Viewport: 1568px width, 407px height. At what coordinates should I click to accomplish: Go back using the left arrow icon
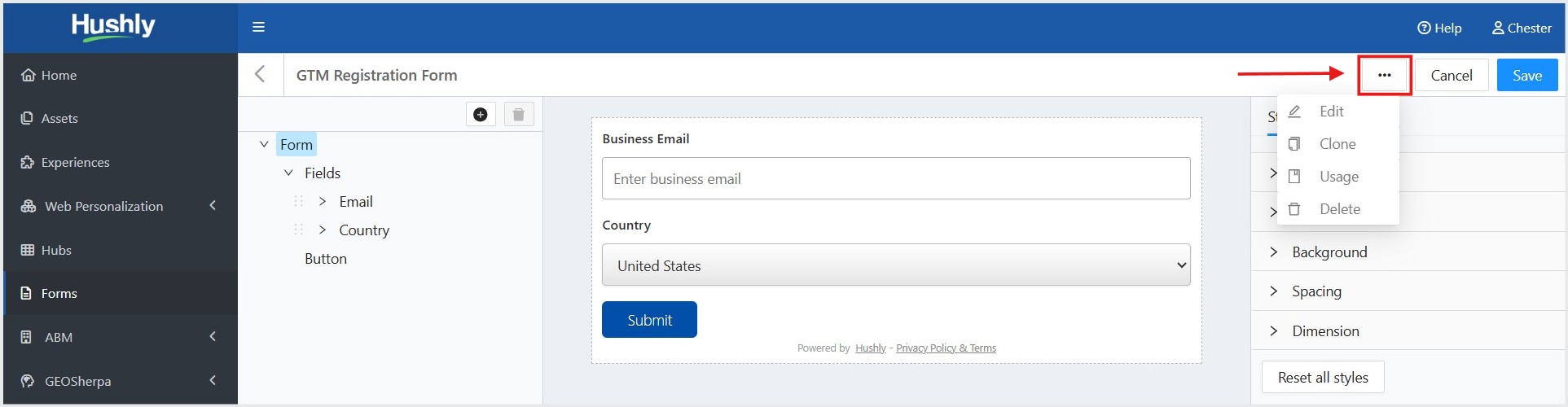tap(260, 75)
